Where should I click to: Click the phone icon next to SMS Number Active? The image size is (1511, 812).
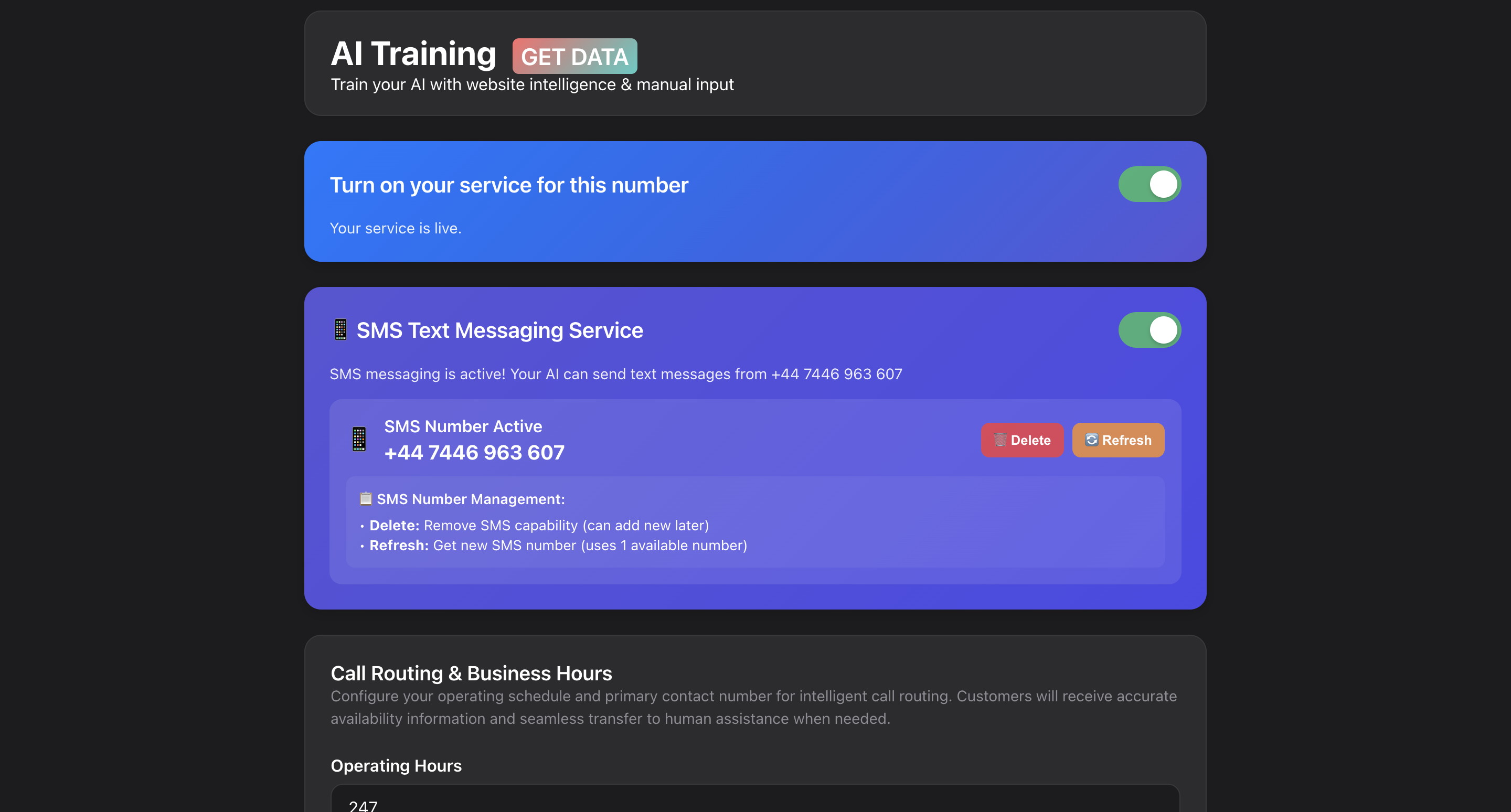359,439
